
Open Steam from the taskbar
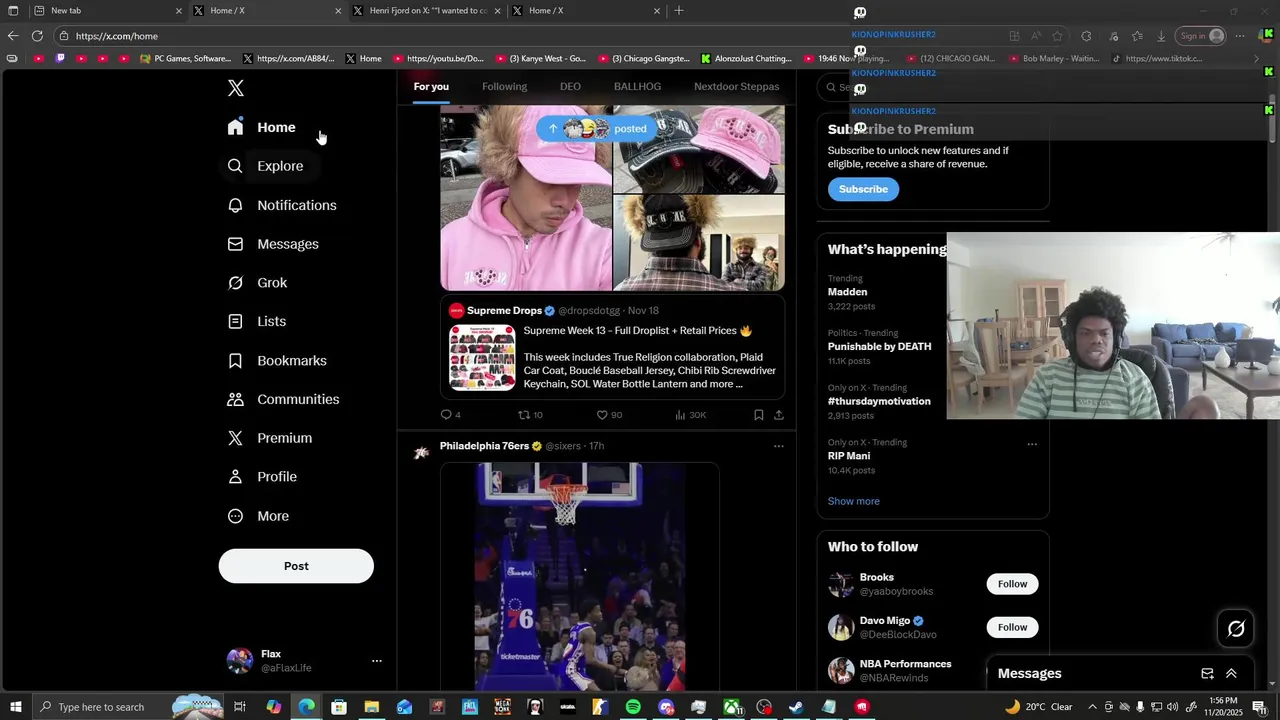pos(796,707)
